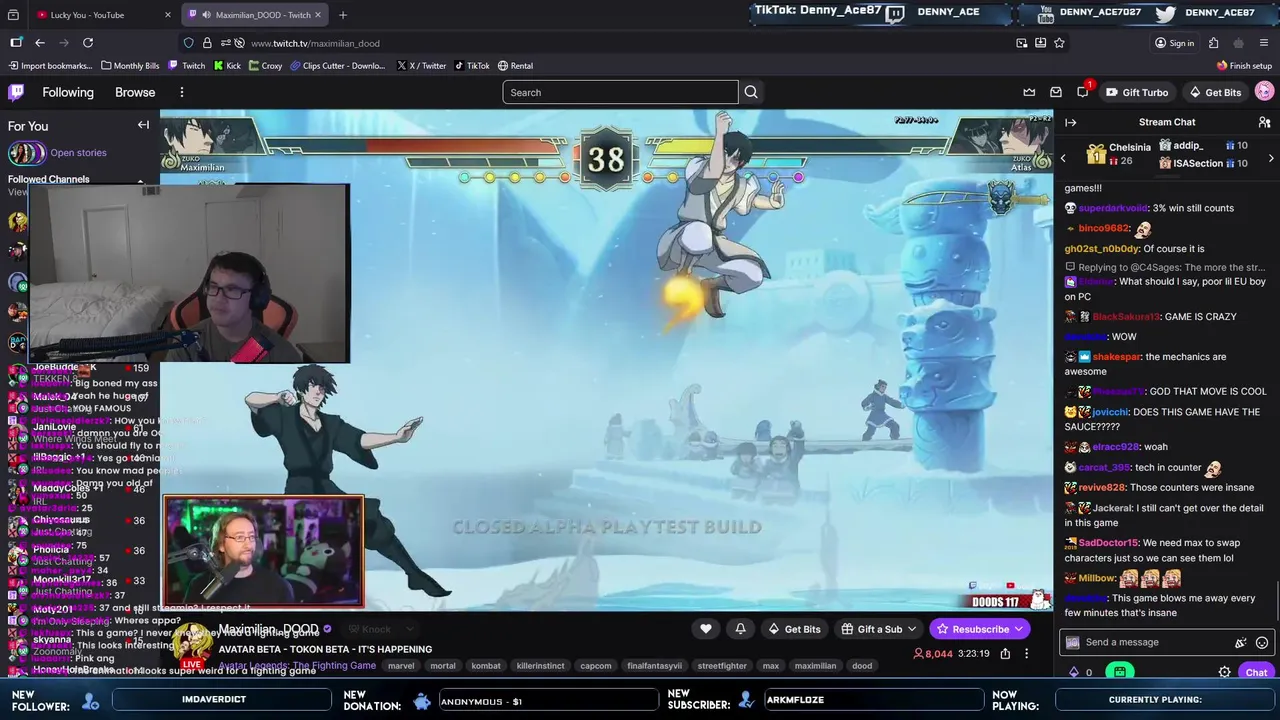Open Prime loot crown icon
Image resolution: width=1280 pixels, height=720 pixels.
(1029, 92)
